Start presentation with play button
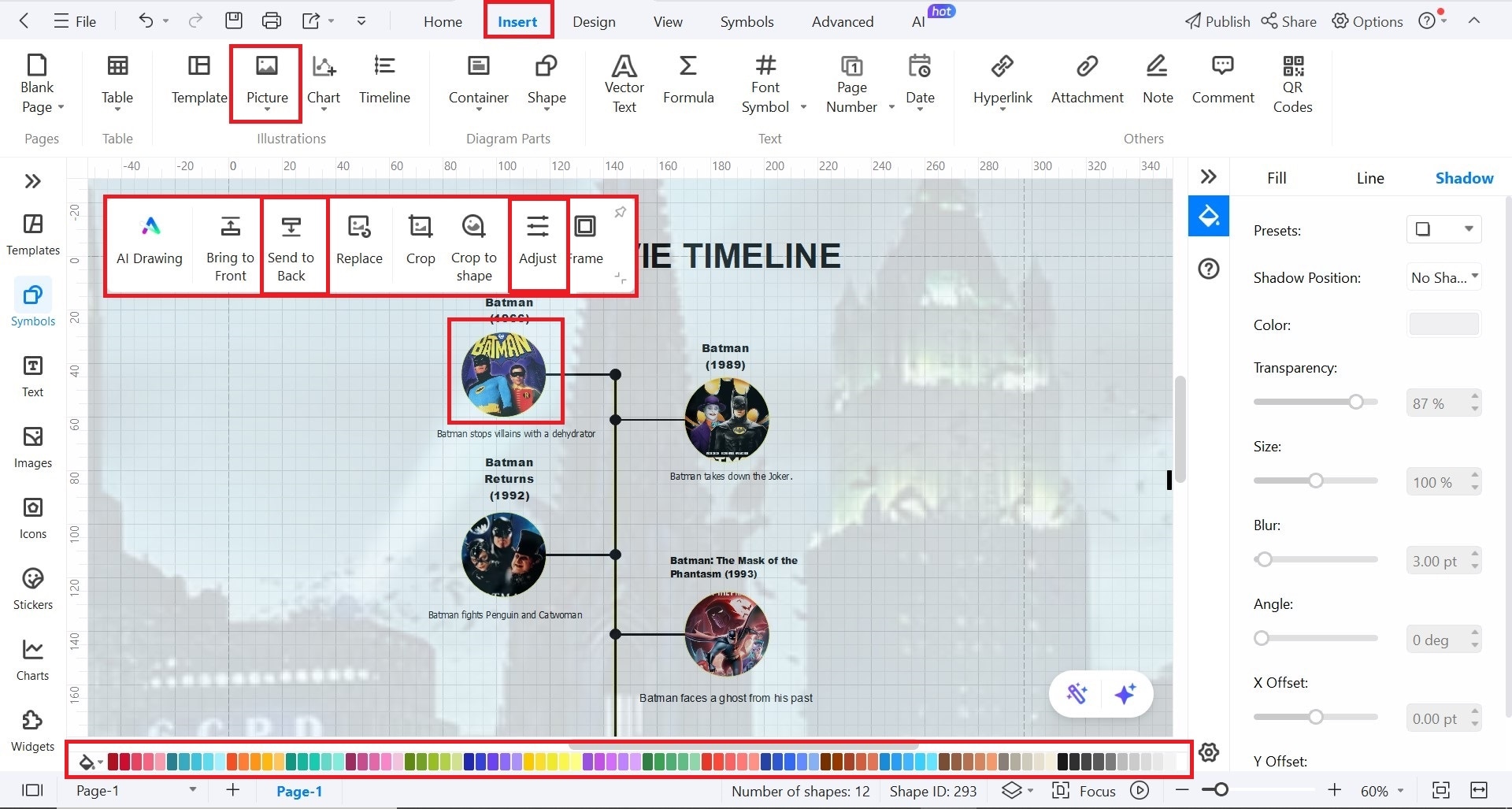Image resolution: width=1512 pixels, height=809 pixels. click(x=1140, y=790)
